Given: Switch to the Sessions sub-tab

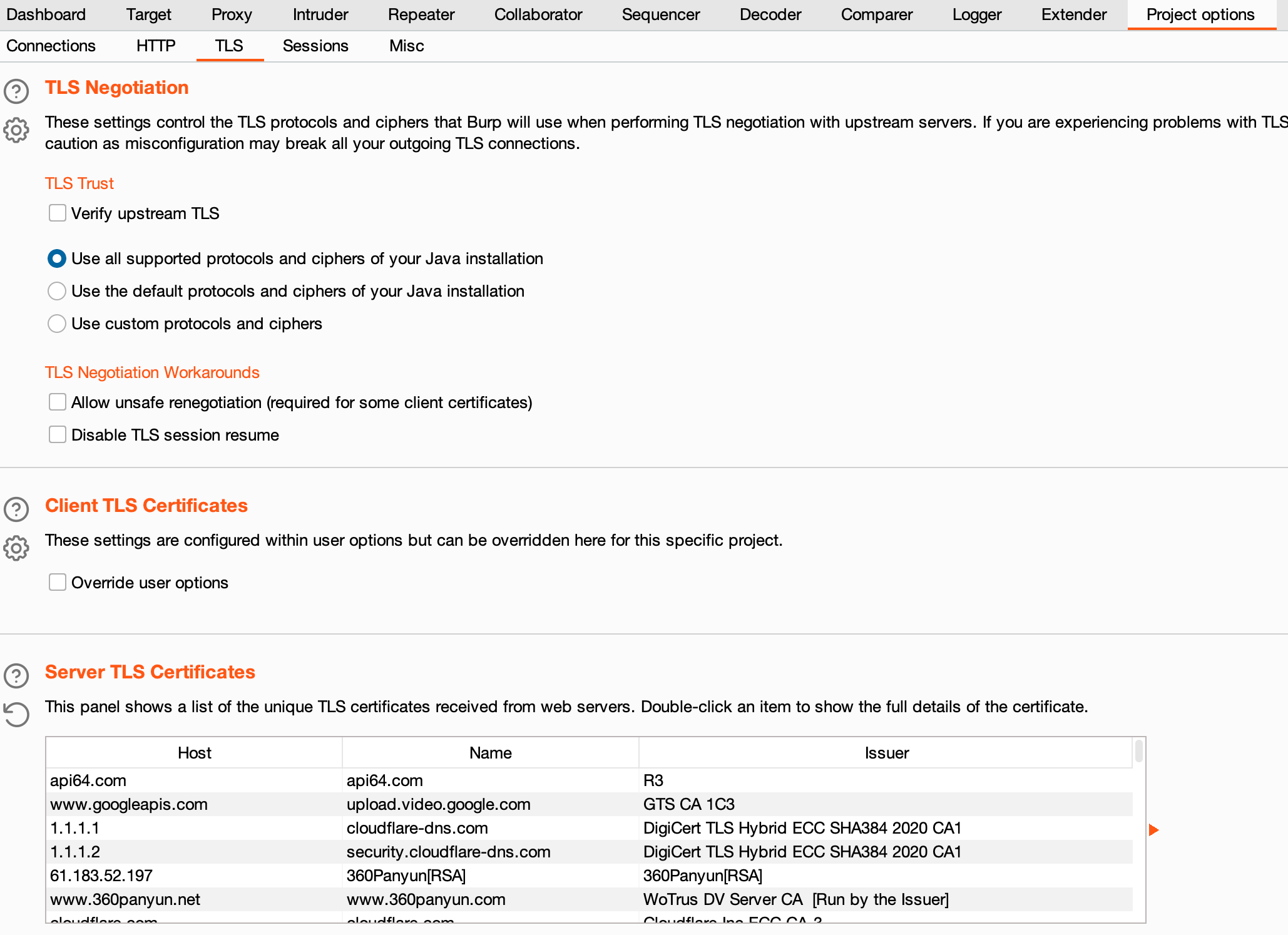Looking at the screenshot, I should pos(315,46).
